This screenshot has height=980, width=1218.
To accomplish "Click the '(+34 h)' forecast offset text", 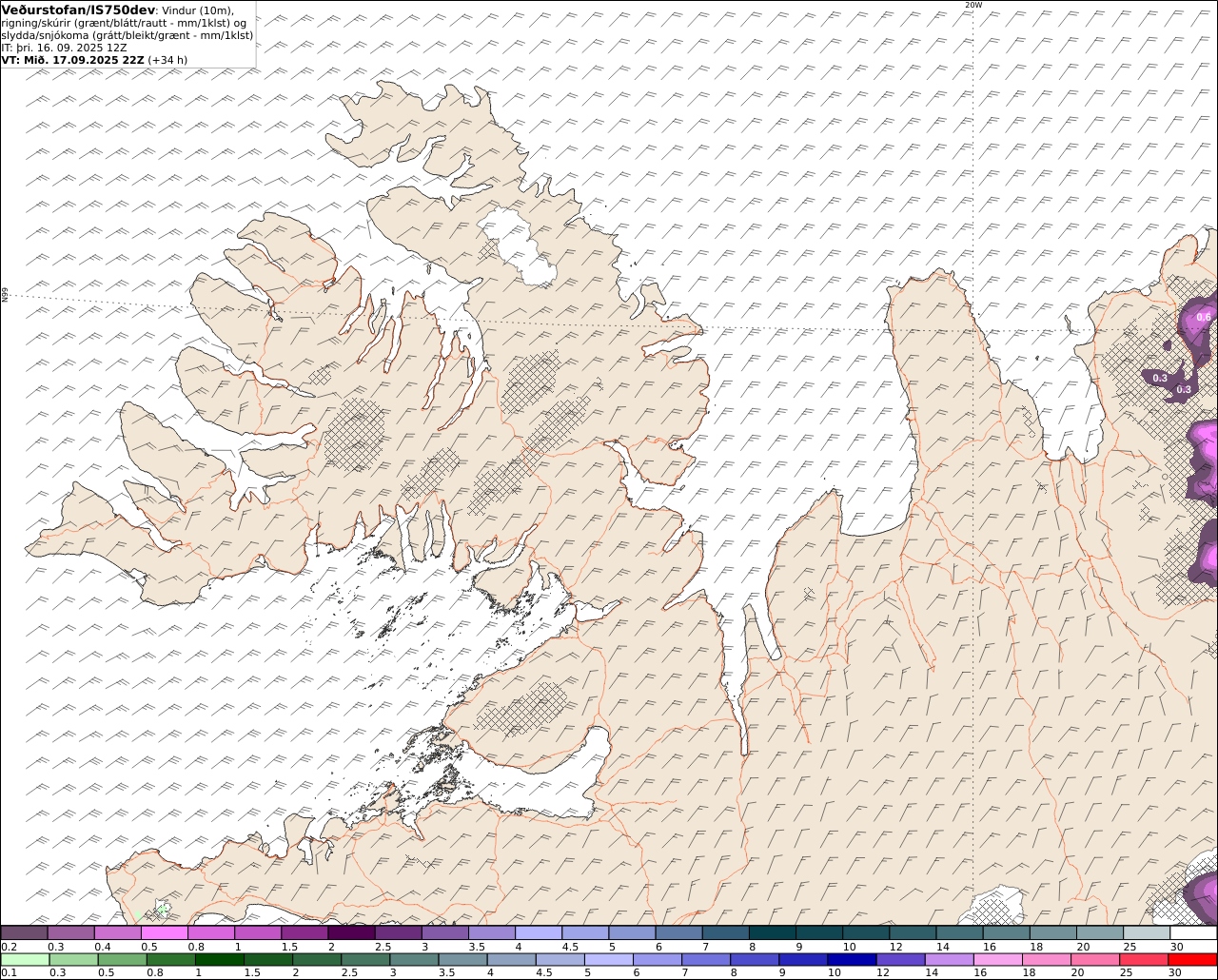I will [x=167, y=59].
